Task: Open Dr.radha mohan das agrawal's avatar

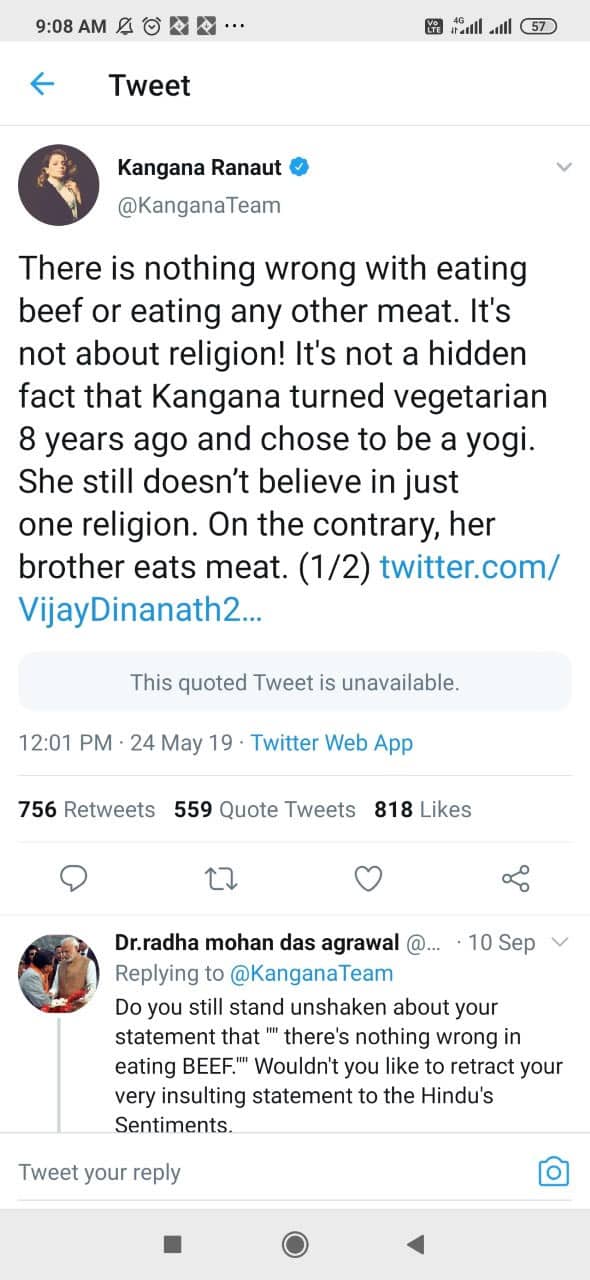Action: [58, 973]
